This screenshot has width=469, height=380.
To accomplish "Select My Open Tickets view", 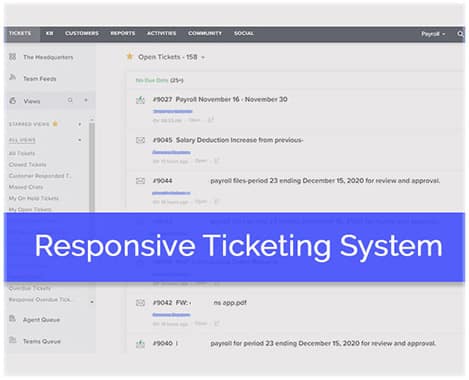I will click(30, 210).
